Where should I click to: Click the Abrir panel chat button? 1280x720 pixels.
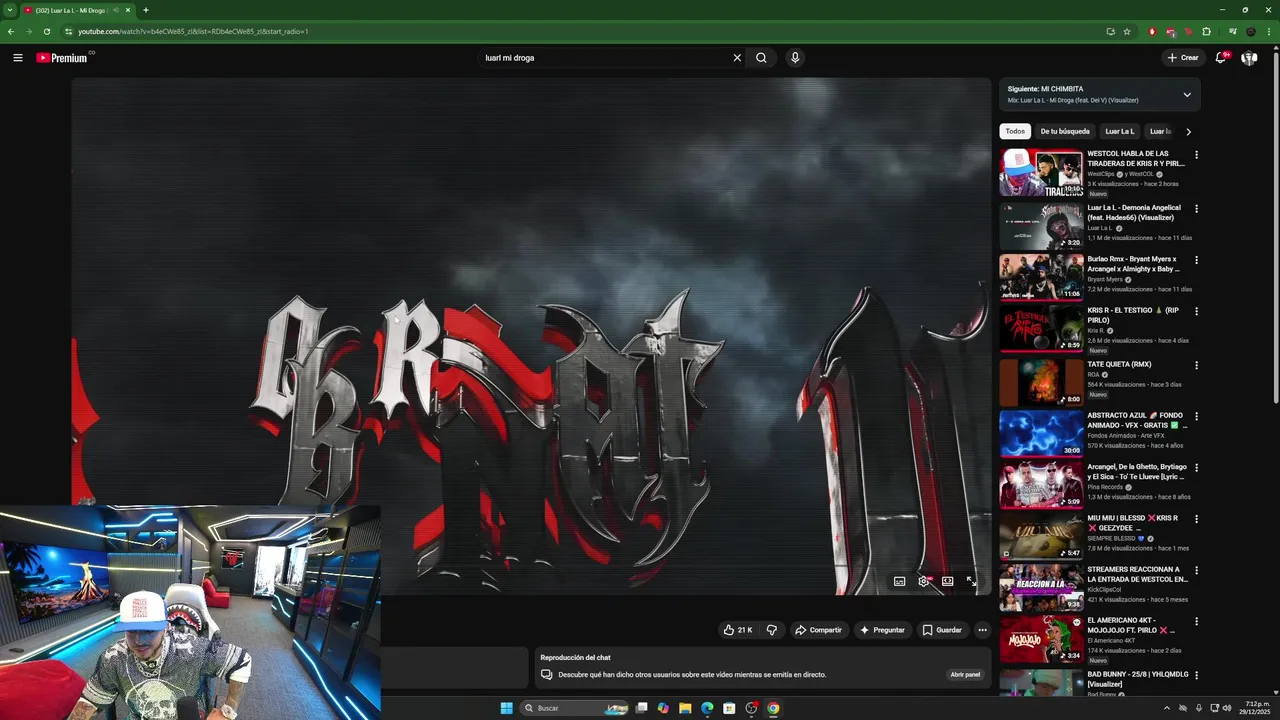coord(965,675)
